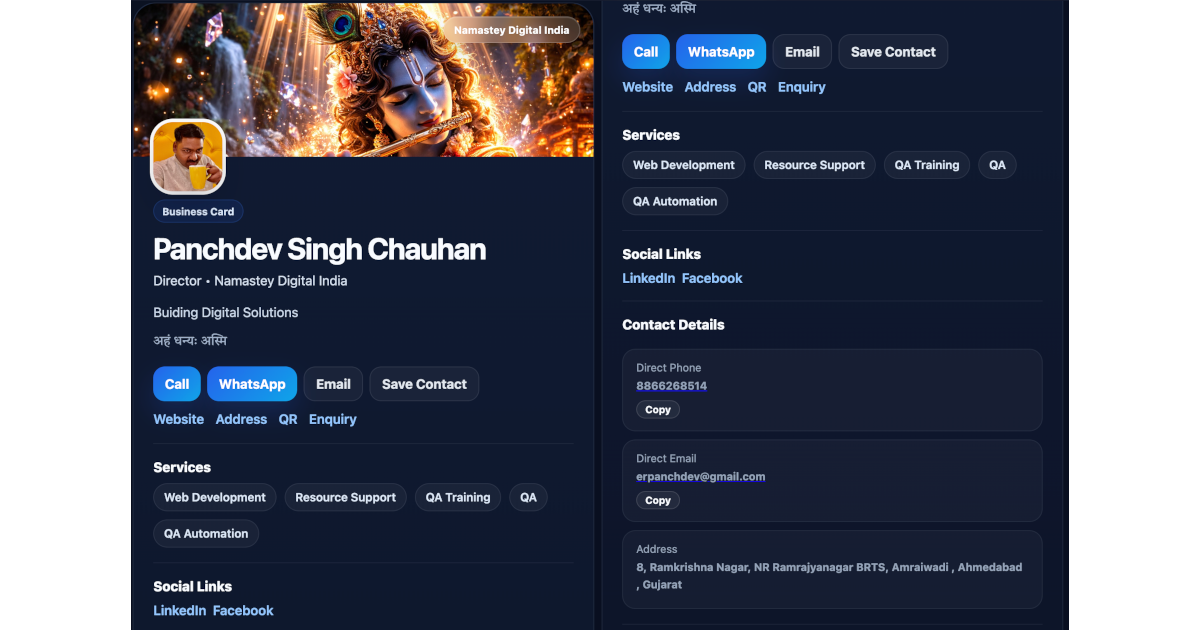The width and height of the screenshot is (1200, 630).
Task: Click the Ramkrishna Nagar address text
Action: pos(829,576)
